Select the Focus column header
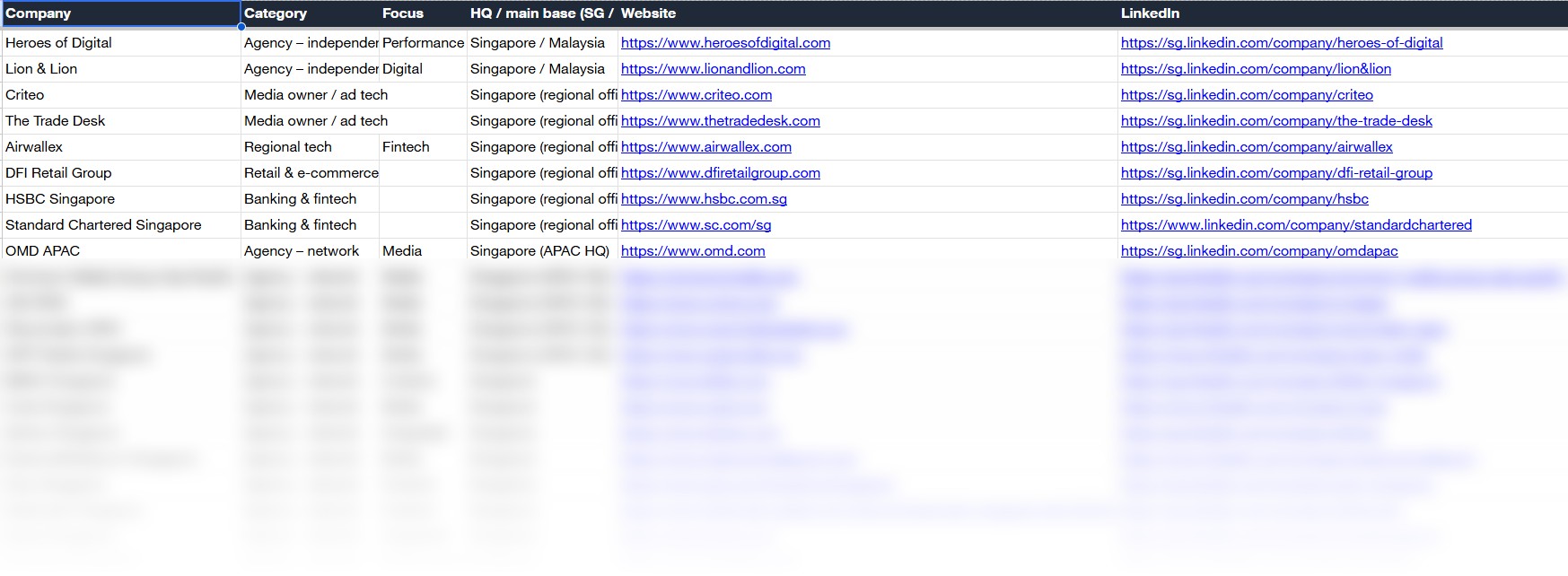 [x=423, y=13]
